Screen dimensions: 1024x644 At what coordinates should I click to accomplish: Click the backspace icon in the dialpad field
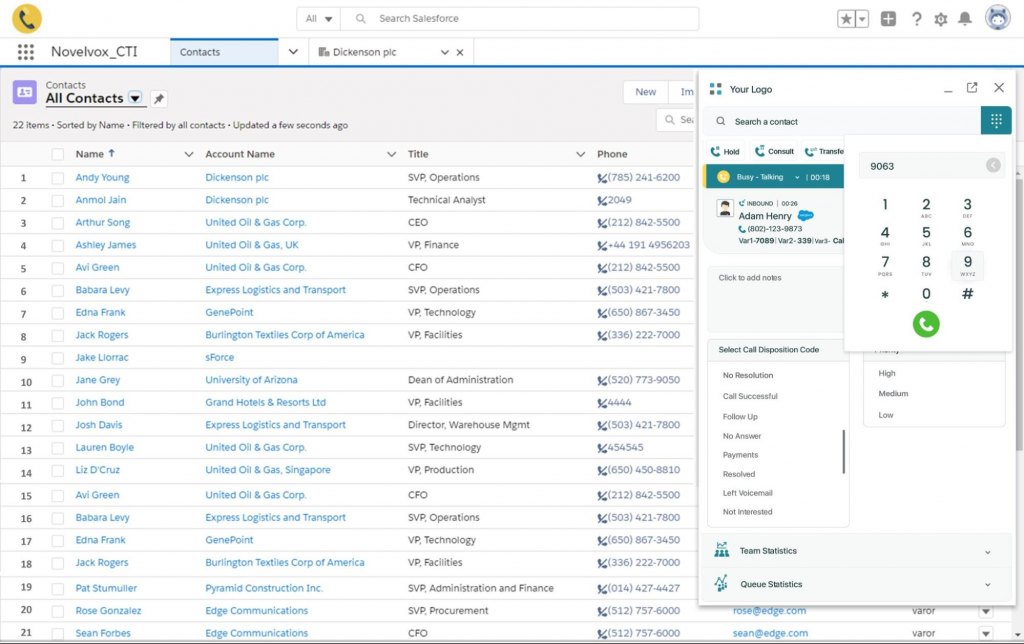[x=993, y=166]
